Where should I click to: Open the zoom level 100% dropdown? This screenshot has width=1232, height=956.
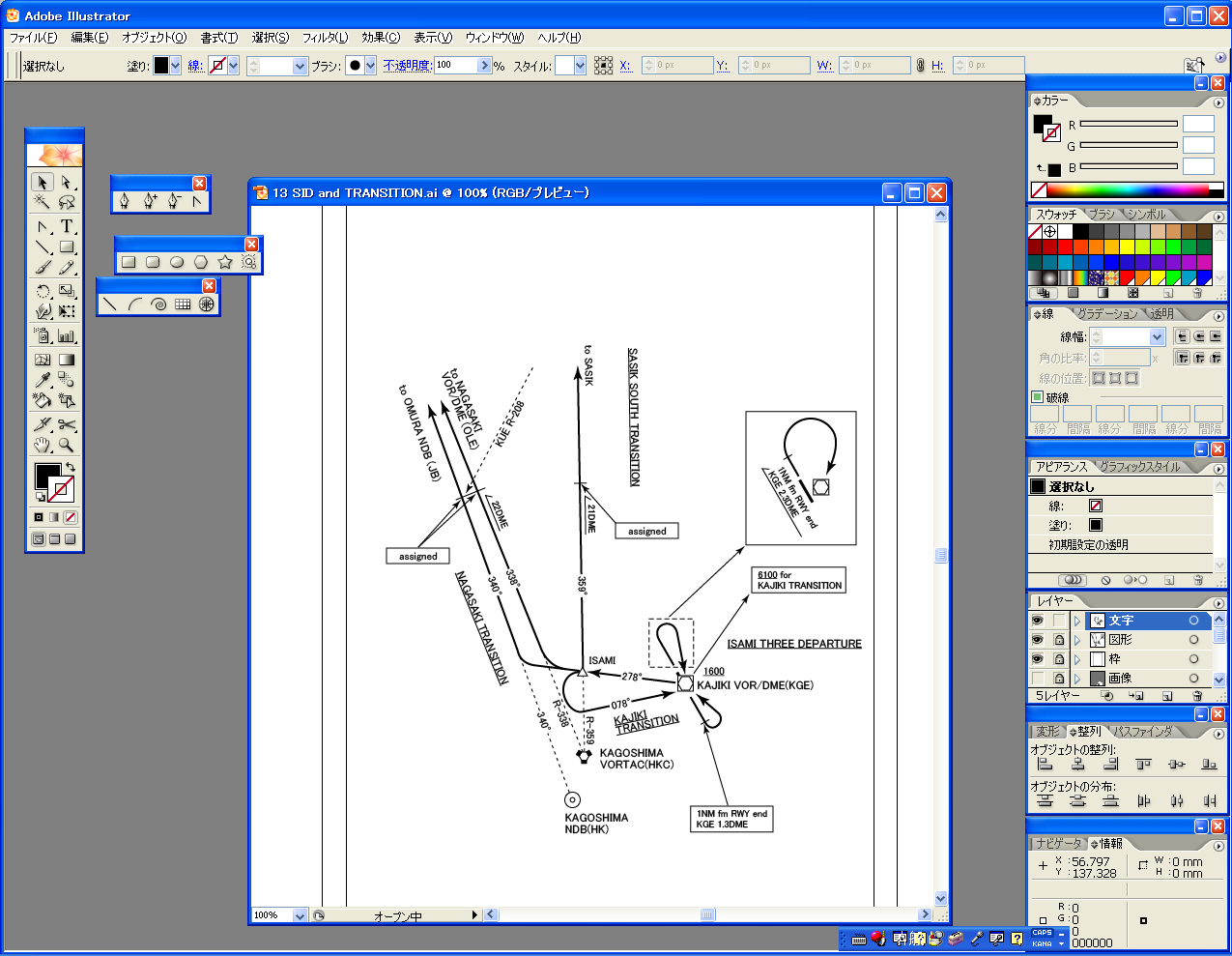(x=300, y=915)
